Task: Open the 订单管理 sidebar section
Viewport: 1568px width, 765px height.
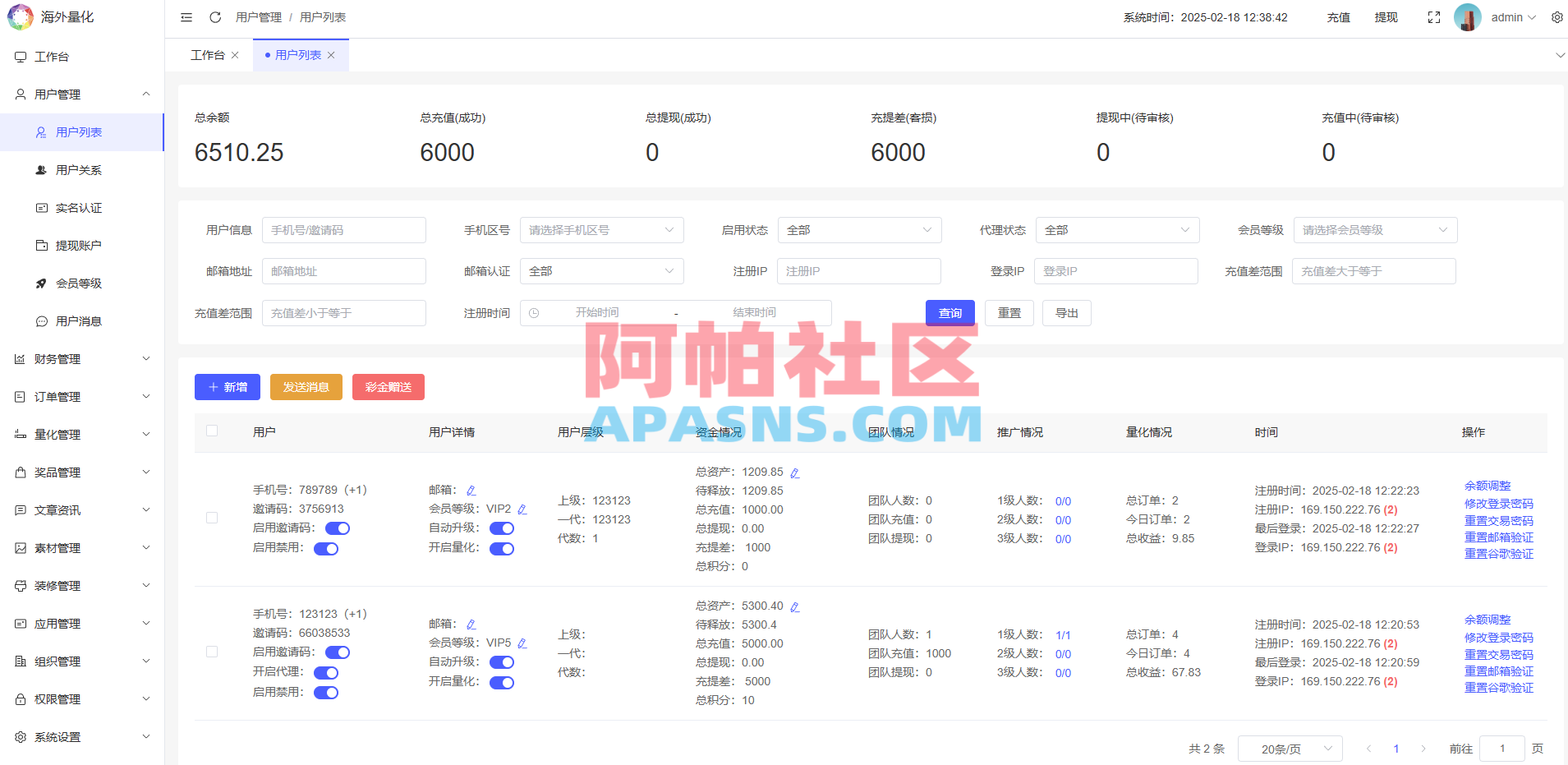Action: click(57, 396)
